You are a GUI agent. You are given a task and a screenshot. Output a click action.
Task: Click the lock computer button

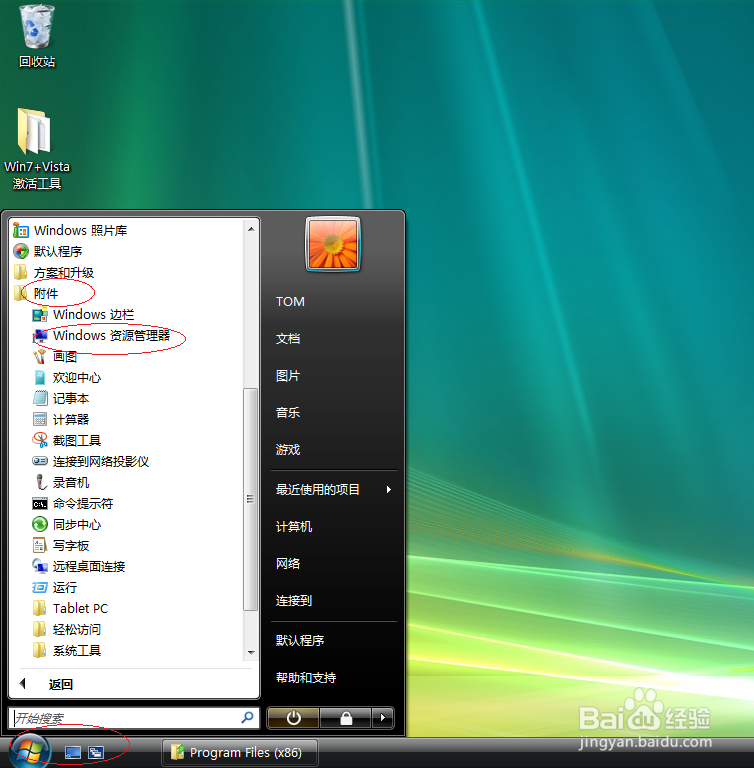click(x=346, y=718)
